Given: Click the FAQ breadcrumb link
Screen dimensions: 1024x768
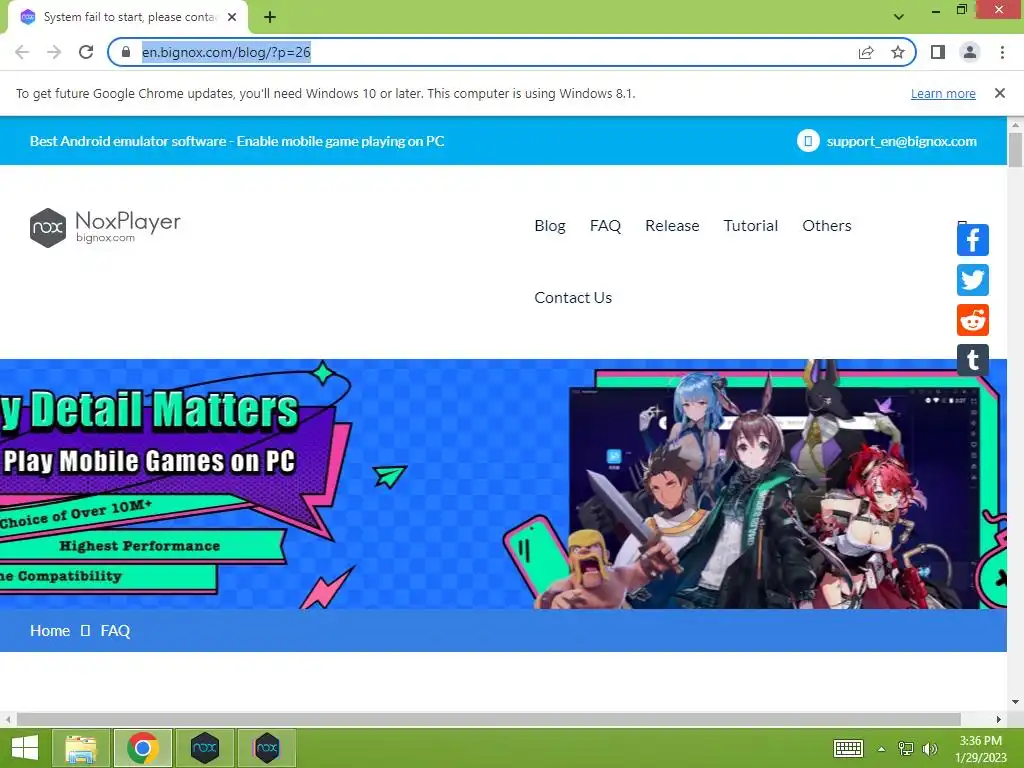Looking at the screenshot, I should 115,630.
